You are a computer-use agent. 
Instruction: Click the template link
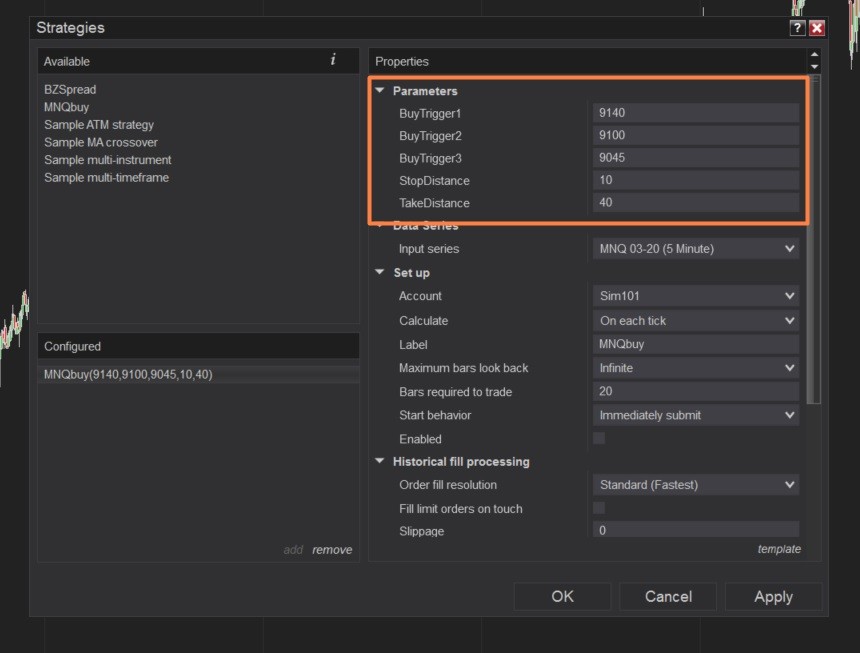[x=779, y=549]
